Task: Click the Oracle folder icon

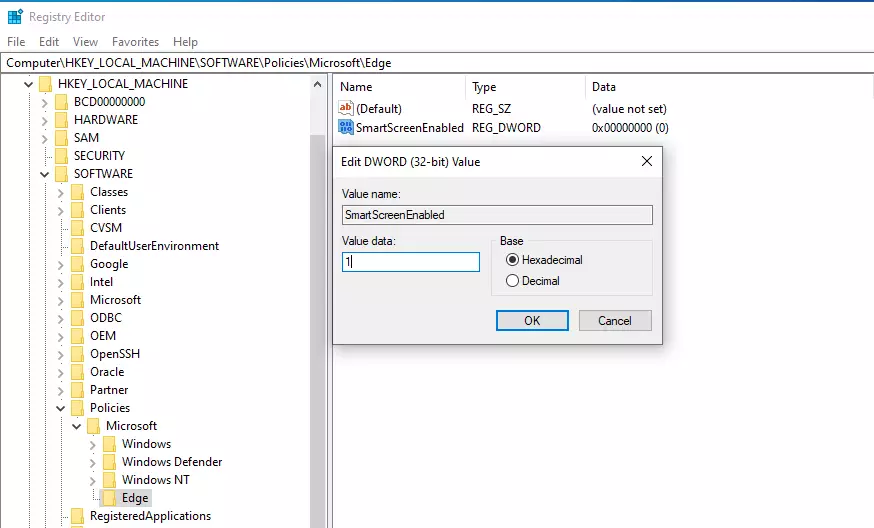Action: click(x=78, y=372)
